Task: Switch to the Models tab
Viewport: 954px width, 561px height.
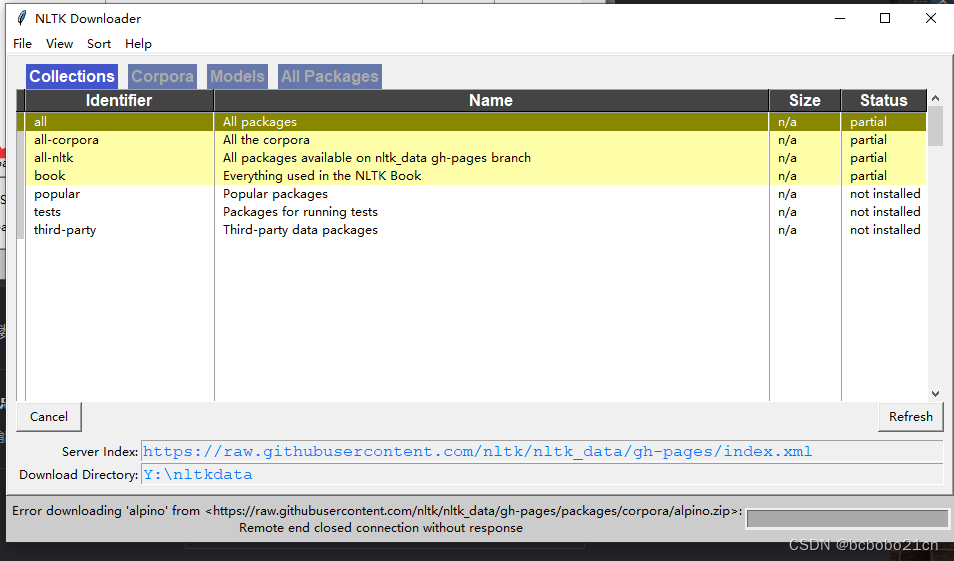Action: pyautogui.click(x=237, y=77)
